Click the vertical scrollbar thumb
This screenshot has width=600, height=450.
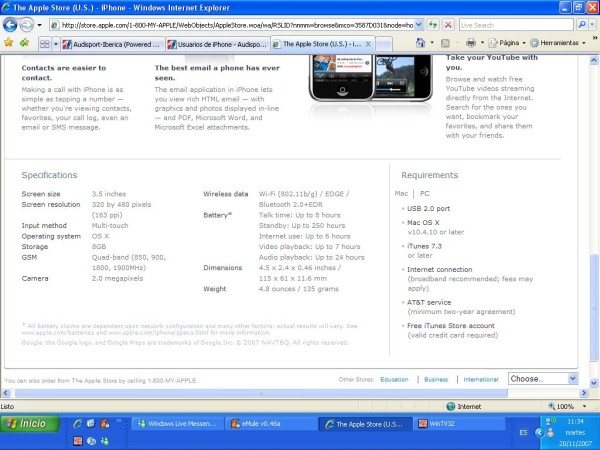coord(593,308)
